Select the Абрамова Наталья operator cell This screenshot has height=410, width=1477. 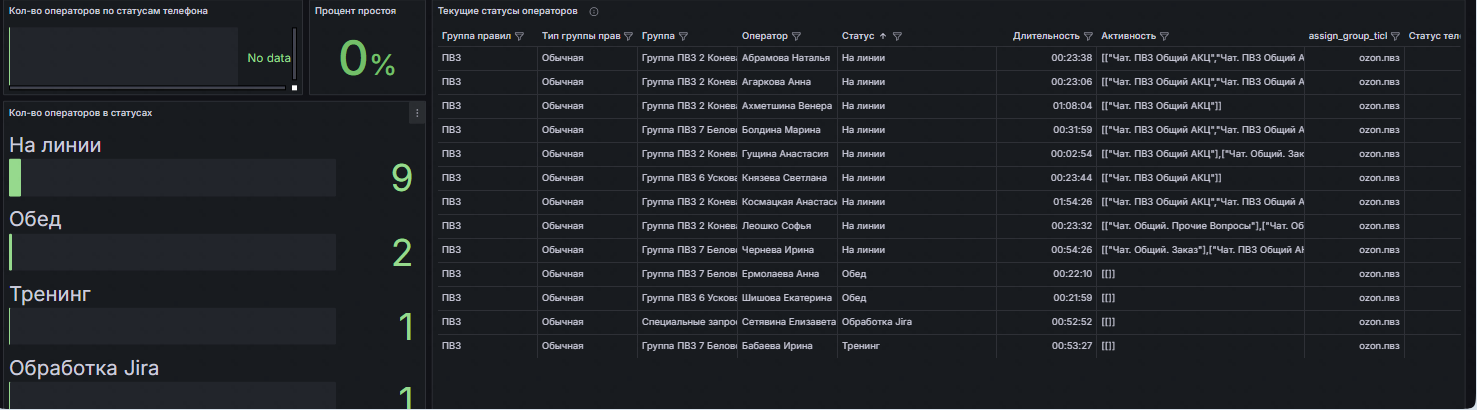pos(786,58)
